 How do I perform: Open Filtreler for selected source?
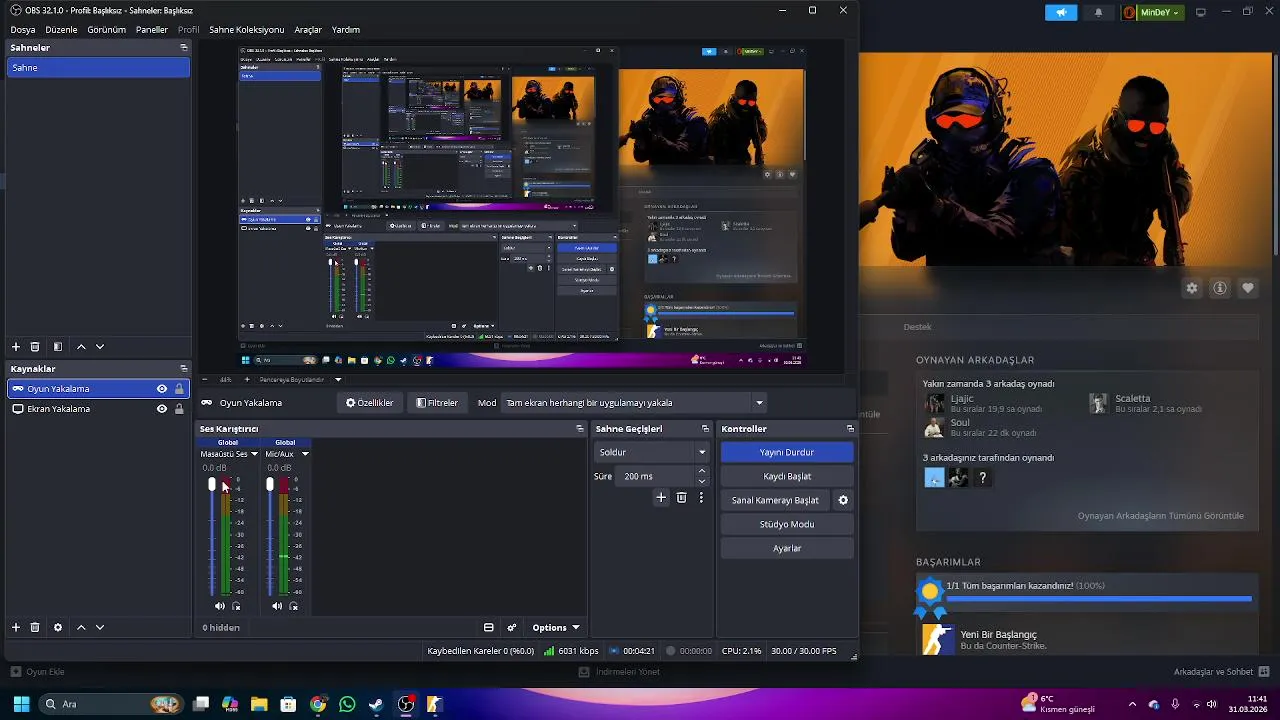(437, 403)
